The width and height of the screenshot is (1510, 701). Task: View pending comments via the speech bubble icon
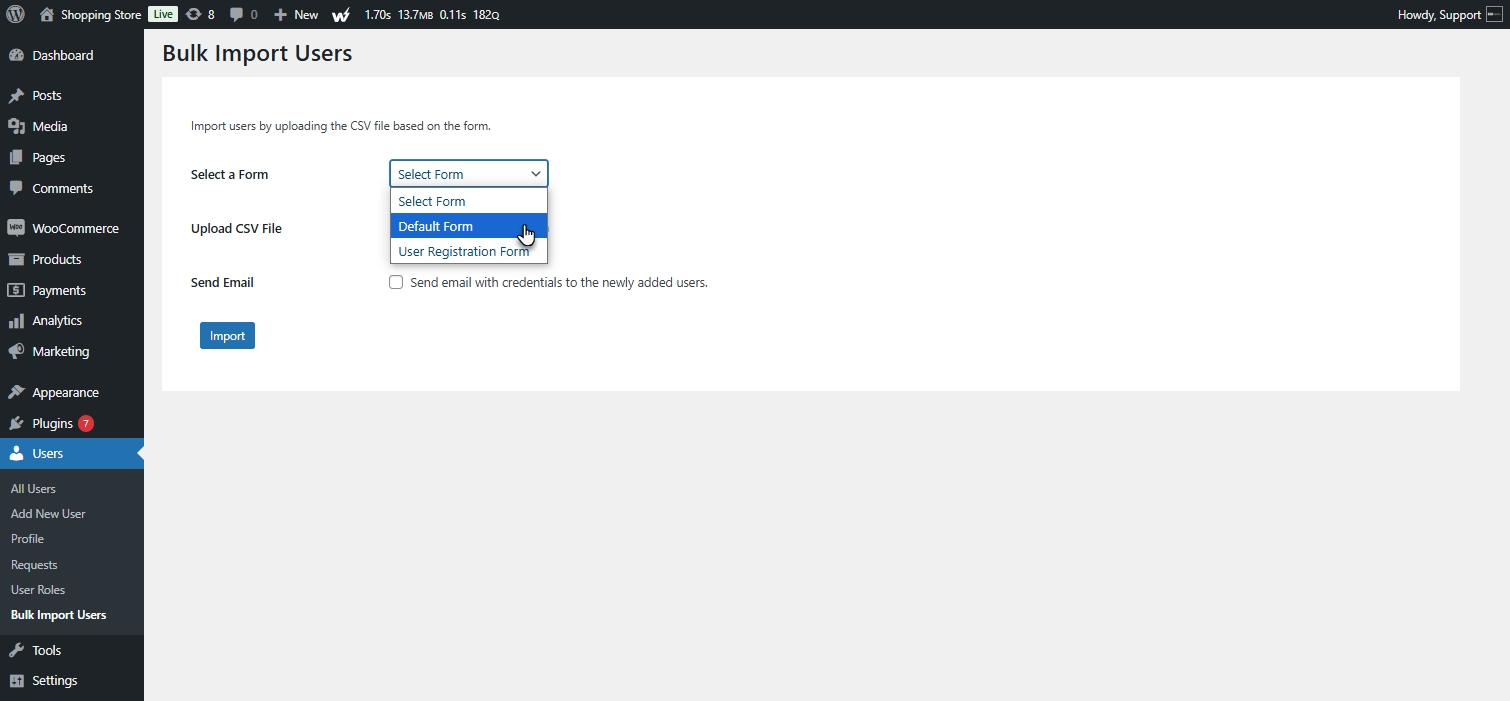click(240, 14)
